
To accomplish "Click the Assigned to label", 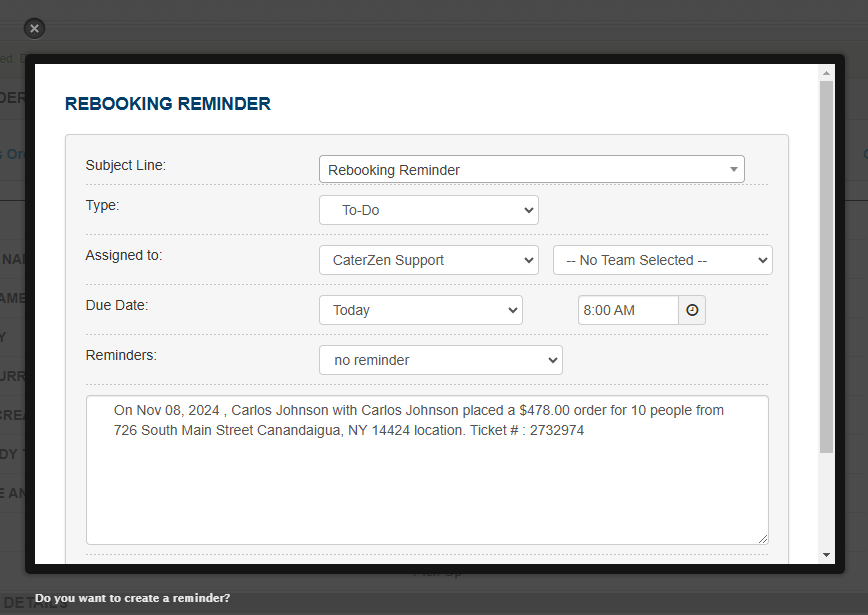I will (123, 255).
